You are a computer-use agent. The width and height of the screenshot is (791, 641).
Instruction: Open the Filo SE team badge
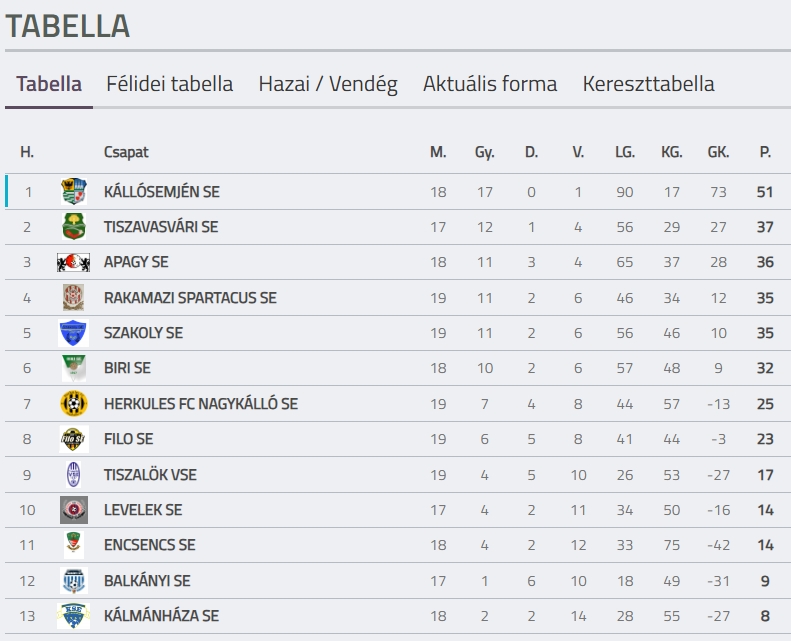click(74, 439)
